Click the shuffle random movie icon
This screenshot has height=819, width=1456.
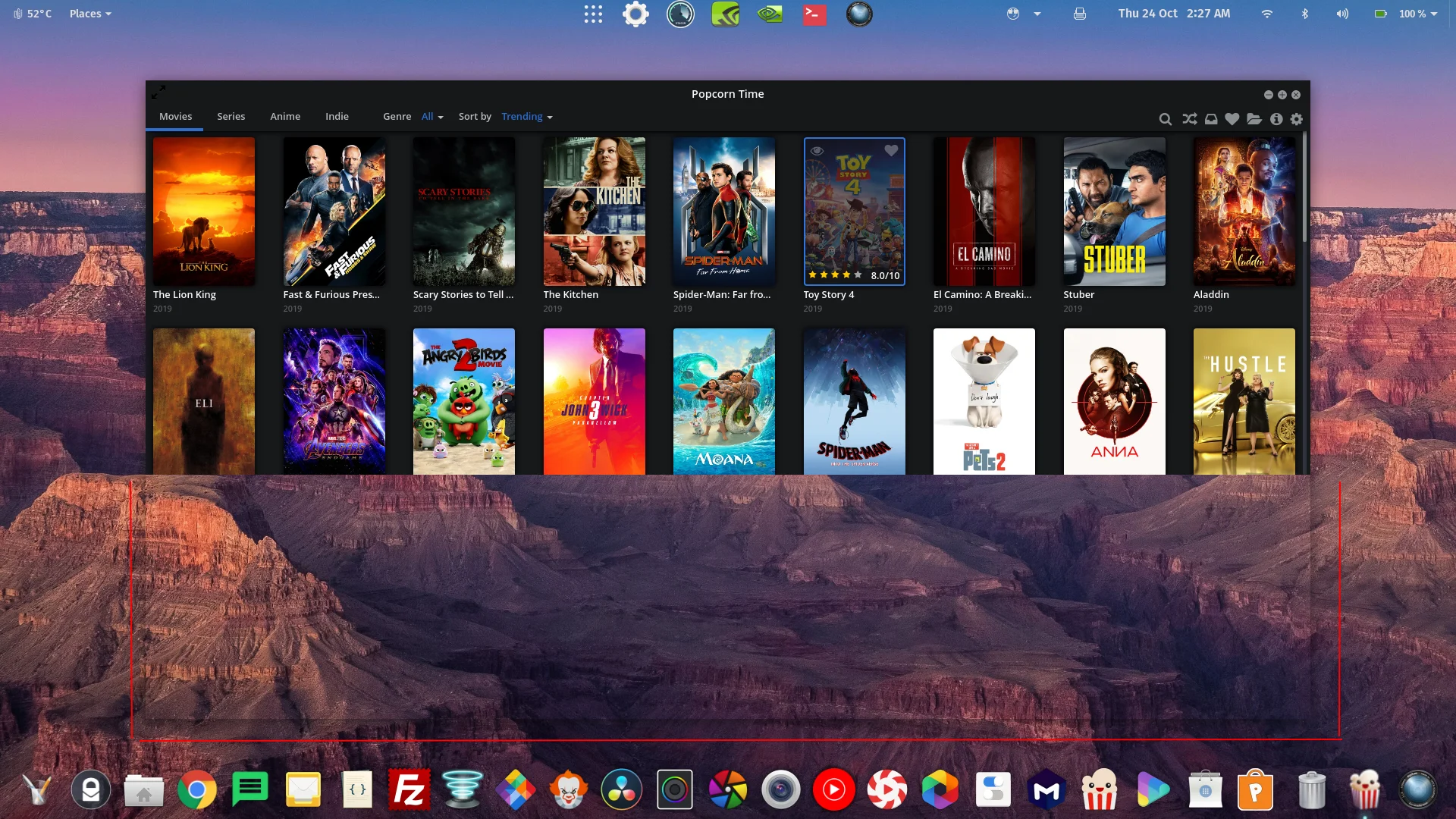[x=1189, y=119]
